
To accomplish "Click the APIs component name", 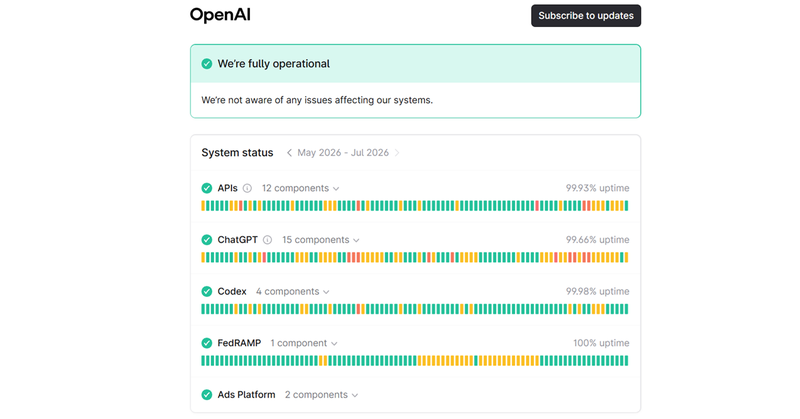I will [228, 188].
